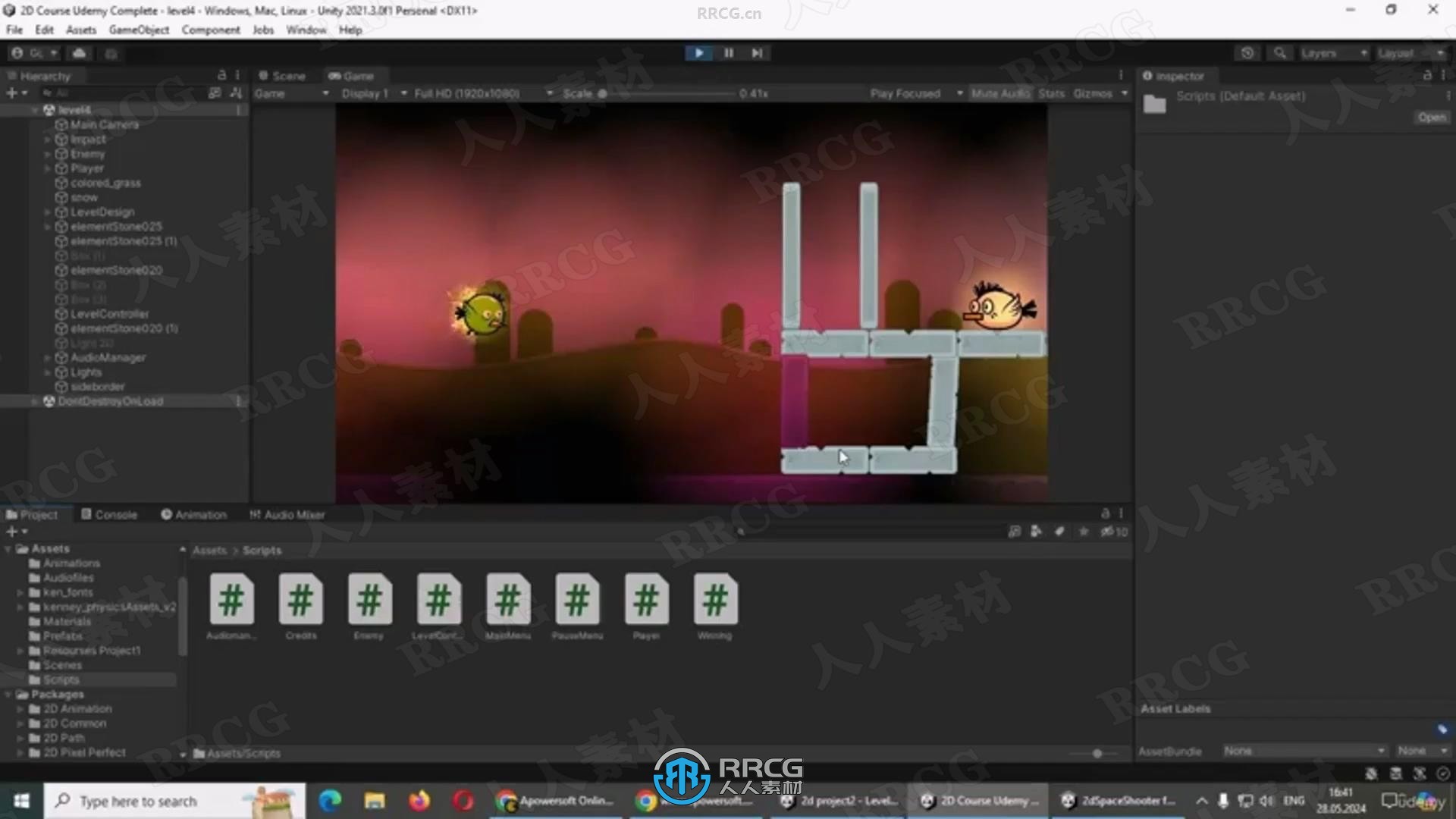Switch to the Audio Mixer tab

coord(287,514)
